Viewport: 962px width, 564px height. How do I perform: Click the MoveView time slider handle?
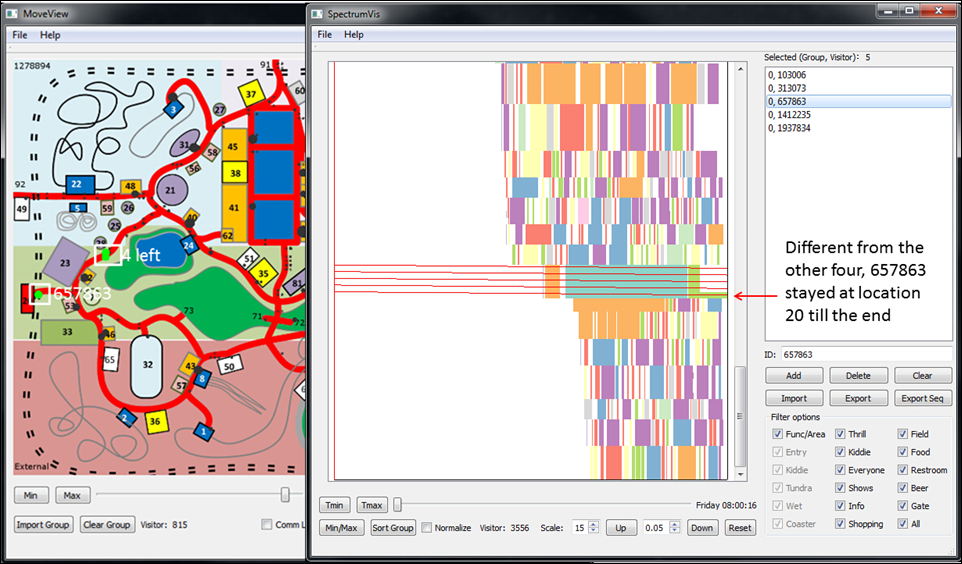pyautogui.click(x=285, y=495)
